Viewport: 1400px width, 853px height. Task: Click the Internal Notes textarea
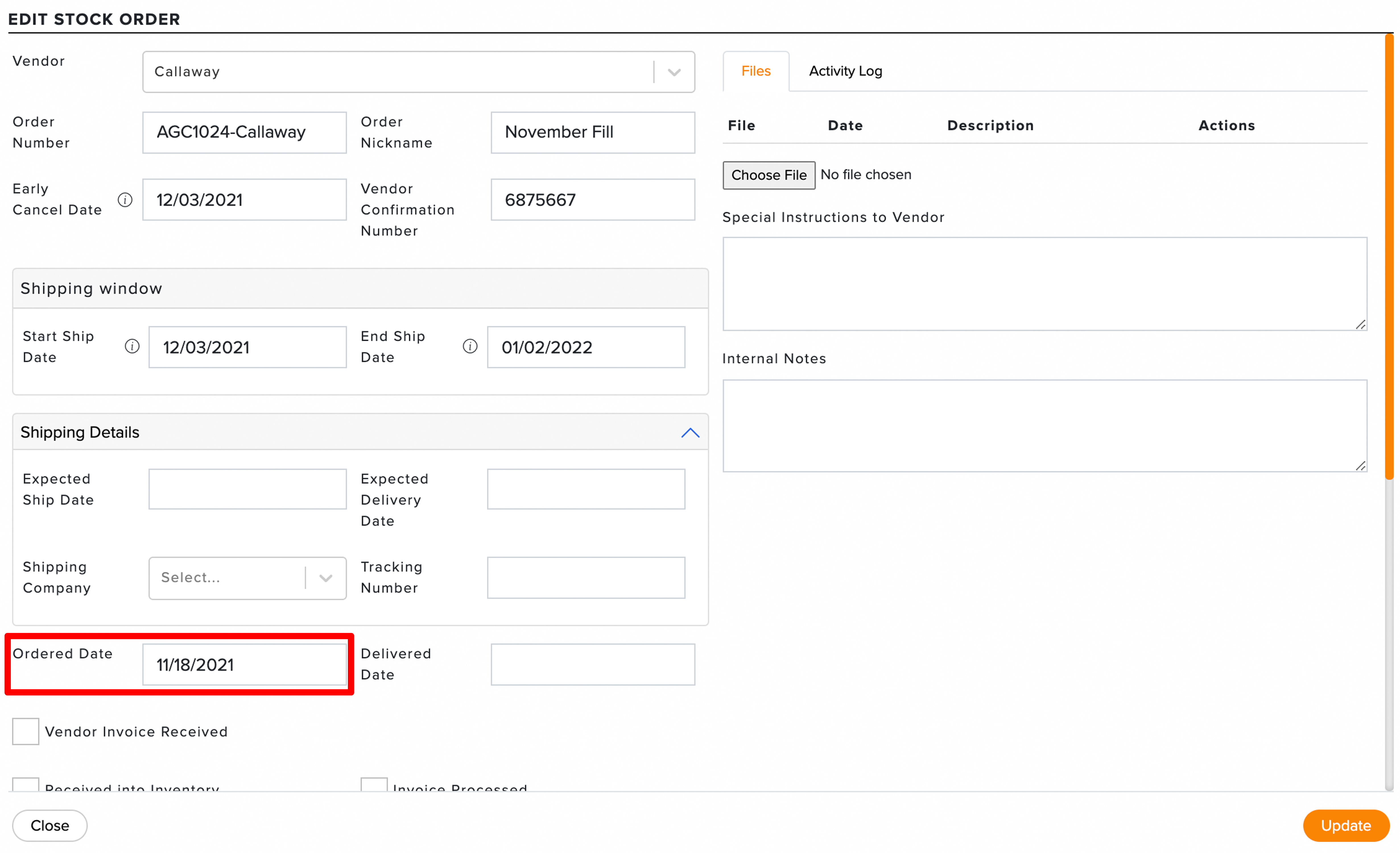click(1044, 426)
